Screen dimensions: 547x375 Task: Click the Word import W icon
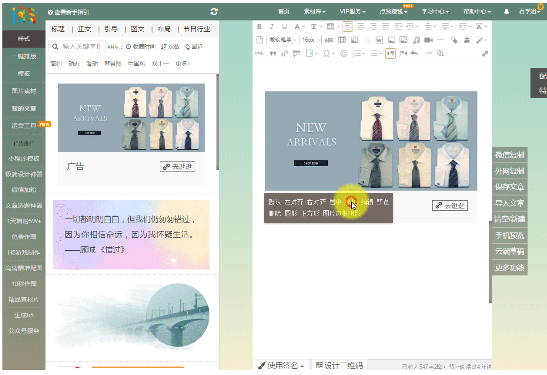coord(379,40)
